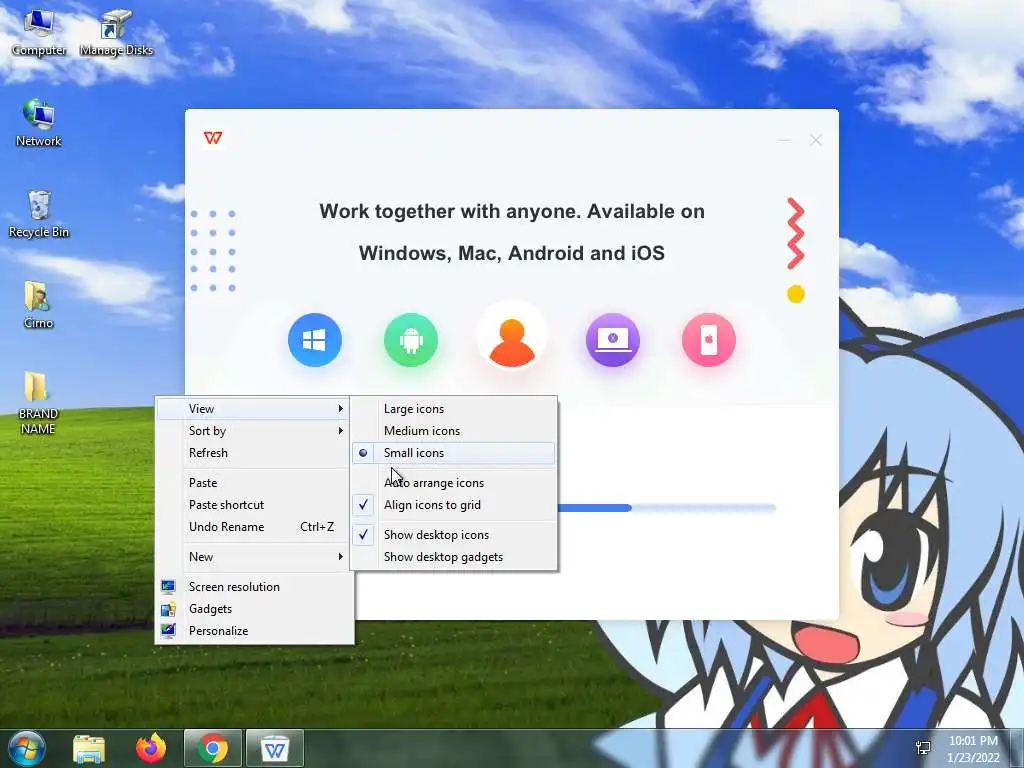
Task: Open the Computer desktop icon
Action: coord(39,33)
